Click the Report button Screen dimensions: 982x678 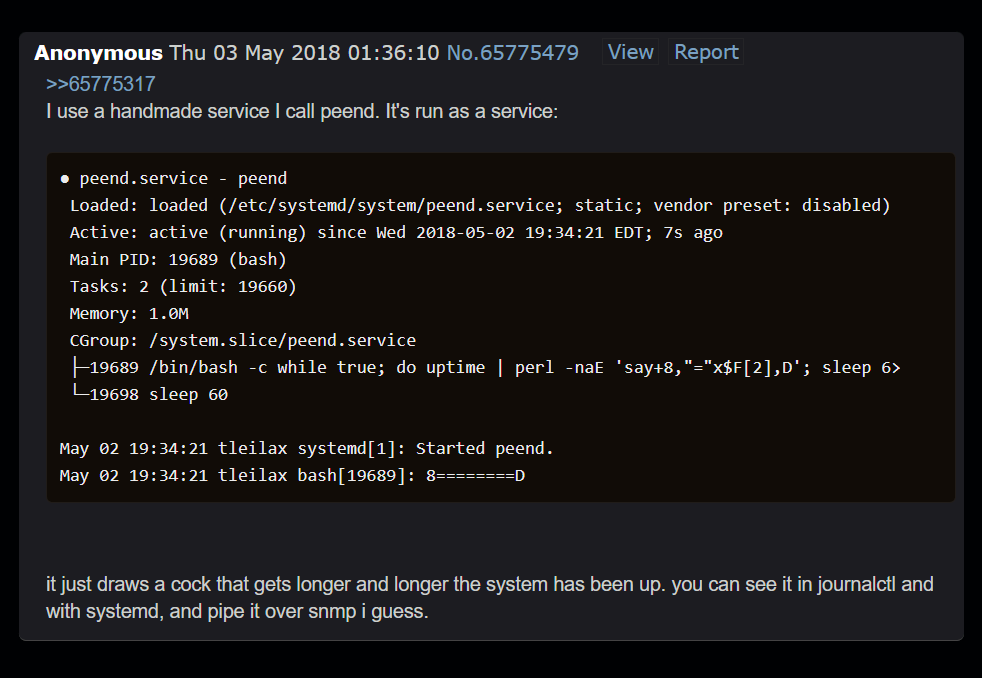[x=706, y=52]
